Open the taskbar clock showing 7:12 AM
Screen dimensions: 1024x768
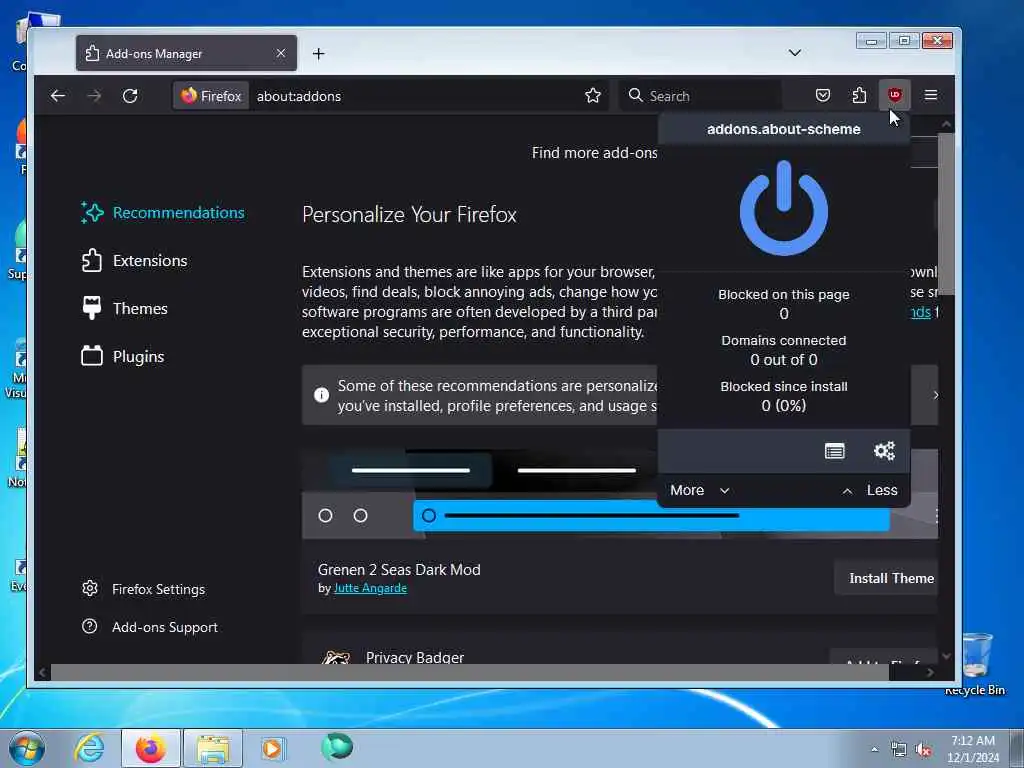[x=972, y=749]
